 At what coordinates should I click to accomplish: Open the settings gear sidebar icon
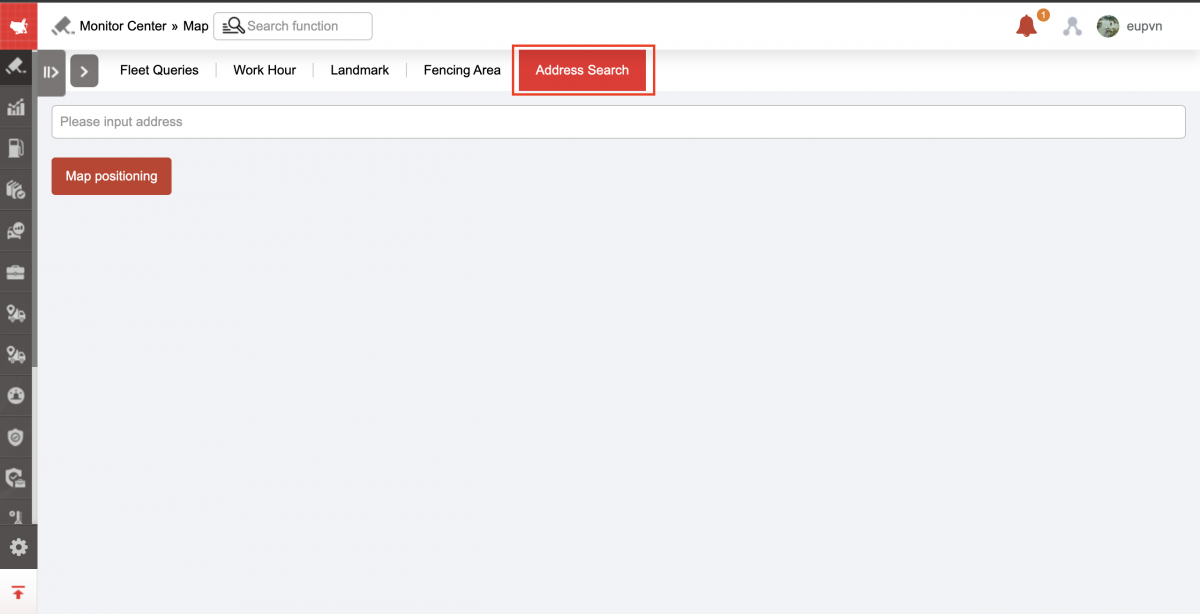click(x=18, y=547)
